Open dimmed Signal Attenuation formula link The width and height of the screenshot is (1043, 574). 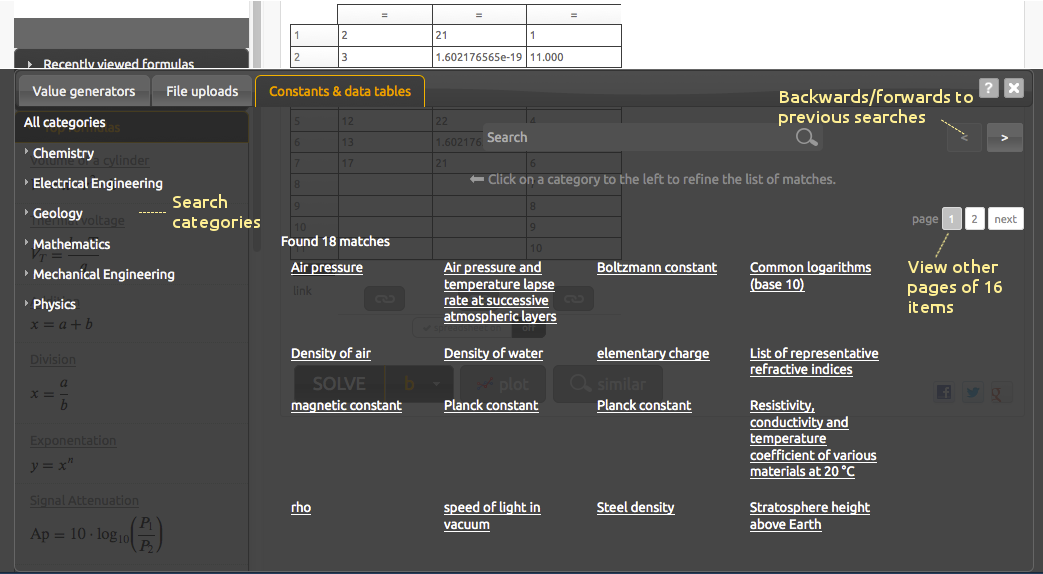click(x=84, y=501)
